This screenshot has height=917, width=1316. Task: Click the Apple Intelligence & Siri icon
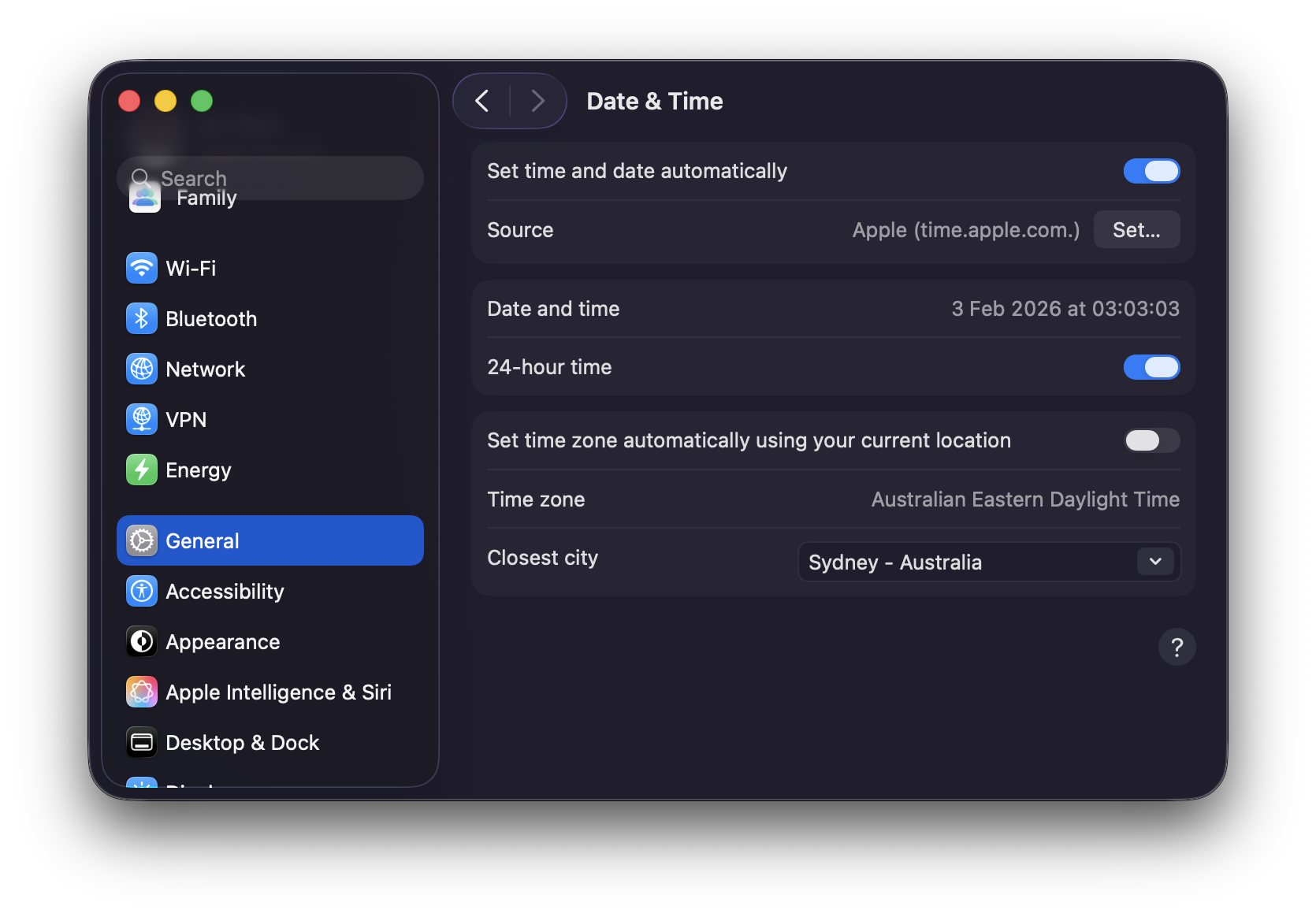pyautogui.click(x=141, y=692)
